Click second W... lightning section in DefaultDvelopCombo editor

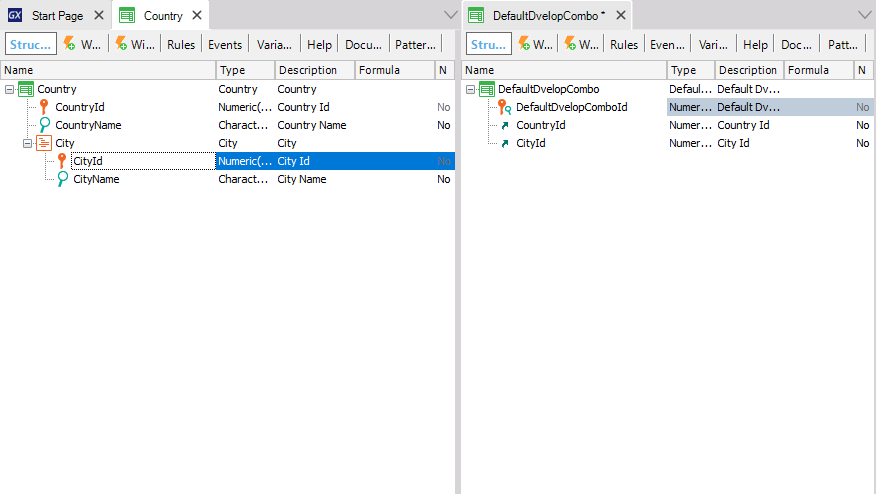[581, 44]
